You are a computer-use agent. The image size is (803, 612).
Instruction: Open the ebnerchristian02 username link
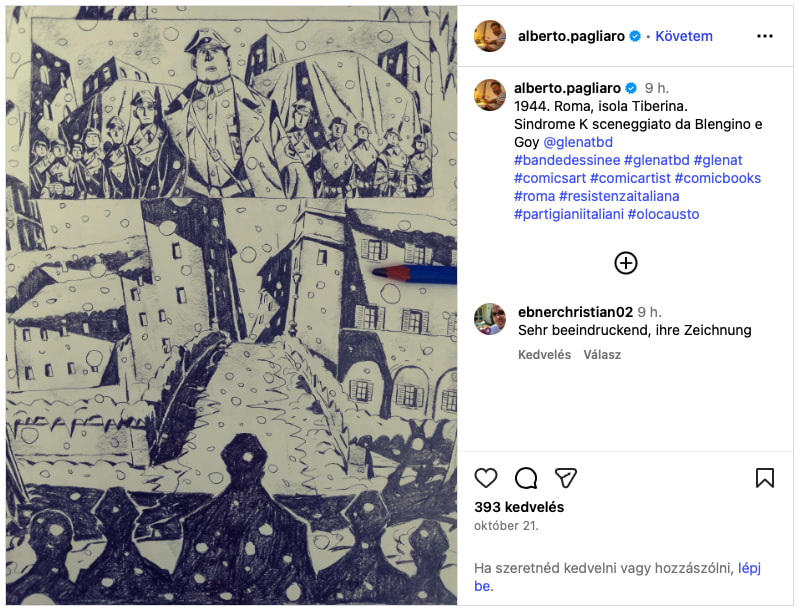click(575, 312)
